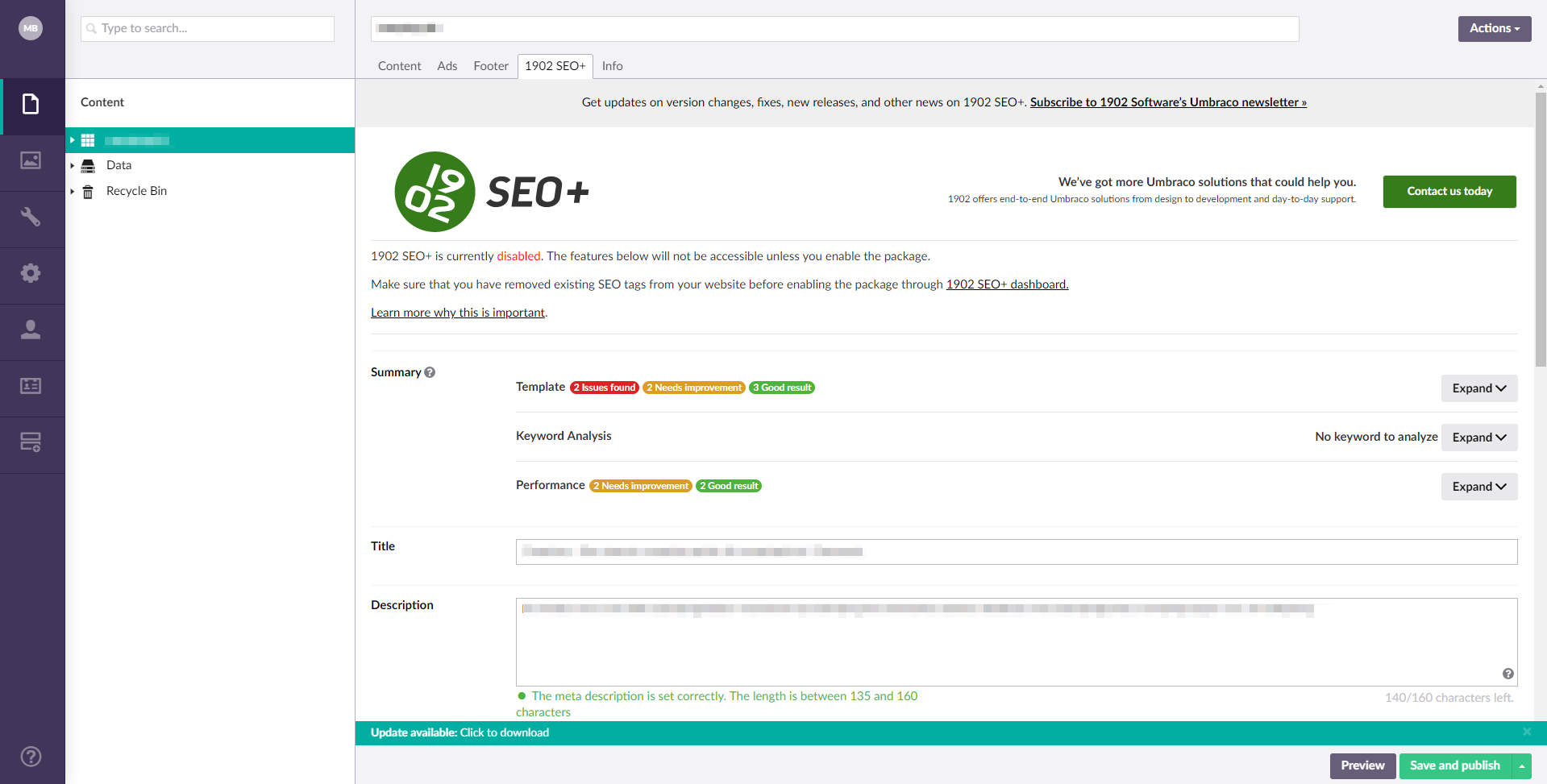Viewport: 1547px width, 784px height.
Task: Click the 140/160 characters left counter
Action: point(1449,698)
